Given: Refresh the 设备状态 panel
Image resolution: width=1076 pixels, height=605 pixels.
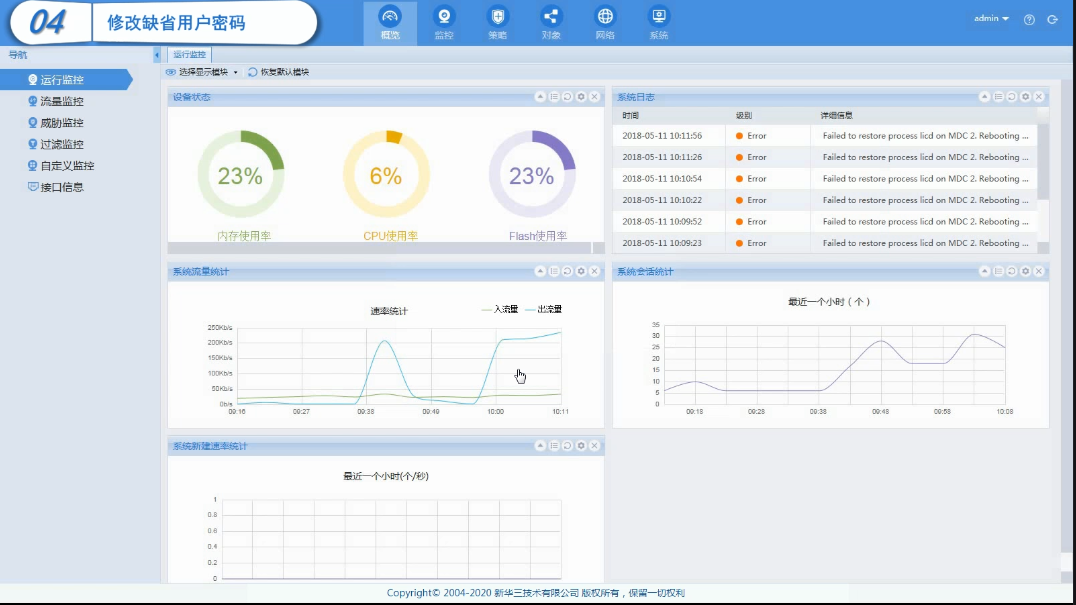Looking at the screenshot, I should point(567,97).
